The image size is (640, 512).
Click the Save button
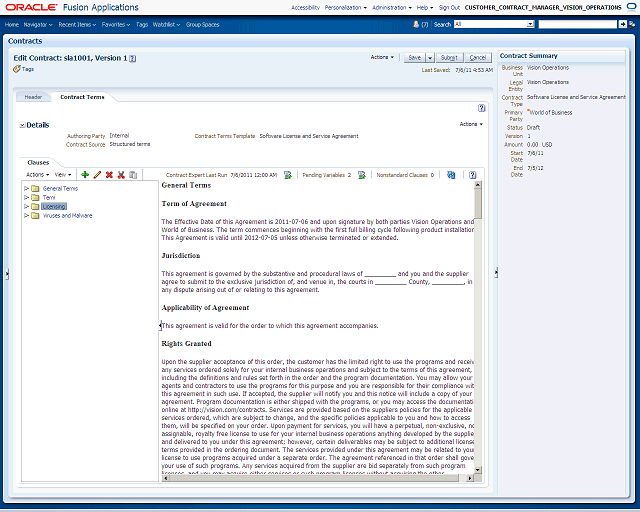click(415, 58)
